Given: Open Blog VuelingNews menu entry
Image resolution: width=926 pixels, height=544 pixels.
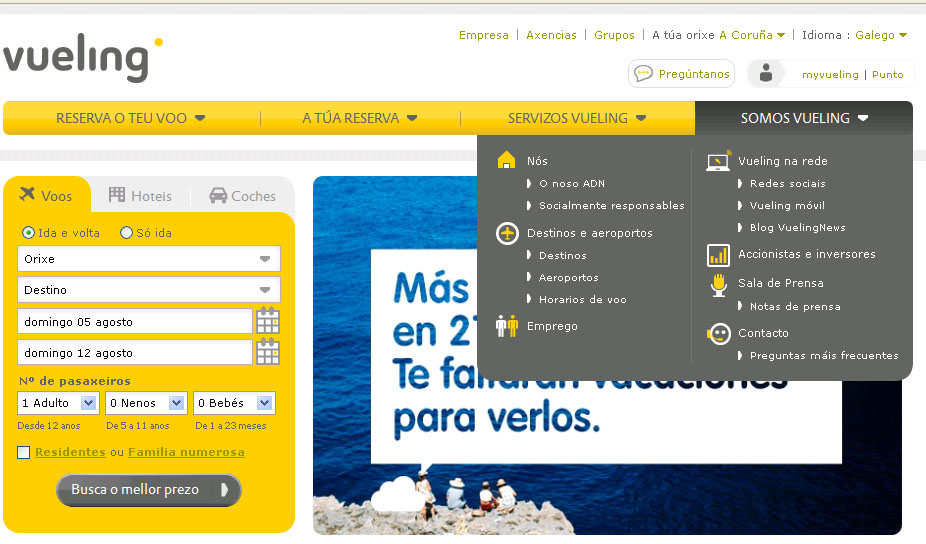Looking at the screenshot, I should coord(797,227).
